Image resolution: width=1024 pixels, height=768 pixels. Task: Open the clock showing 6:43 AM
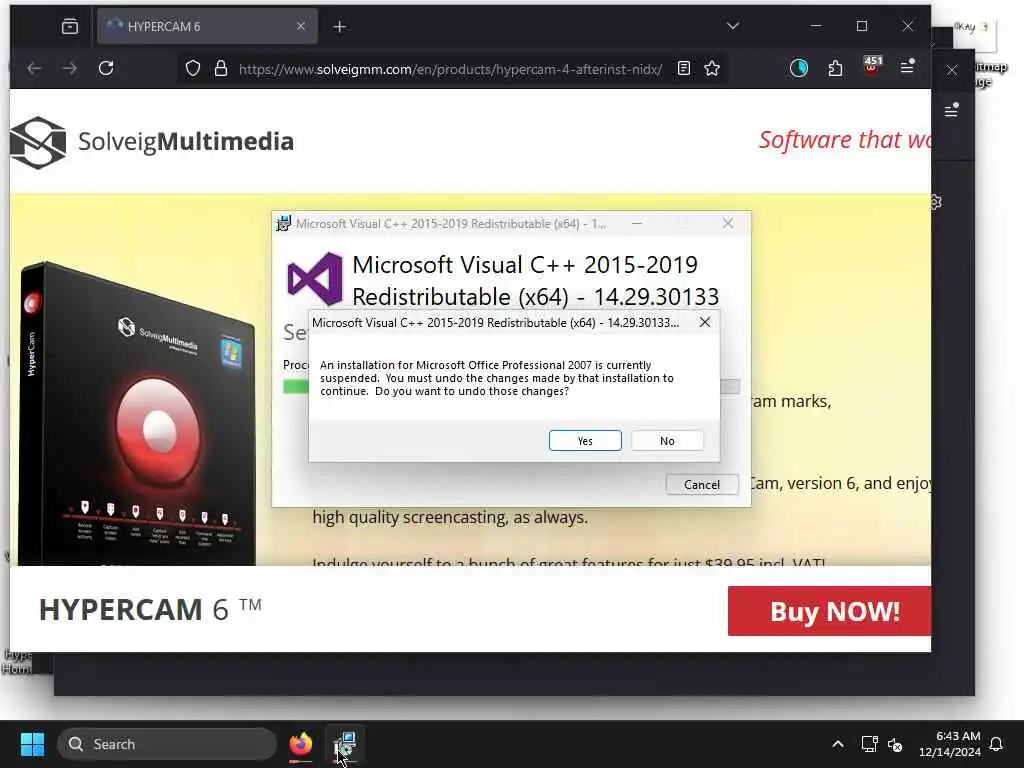950,744
